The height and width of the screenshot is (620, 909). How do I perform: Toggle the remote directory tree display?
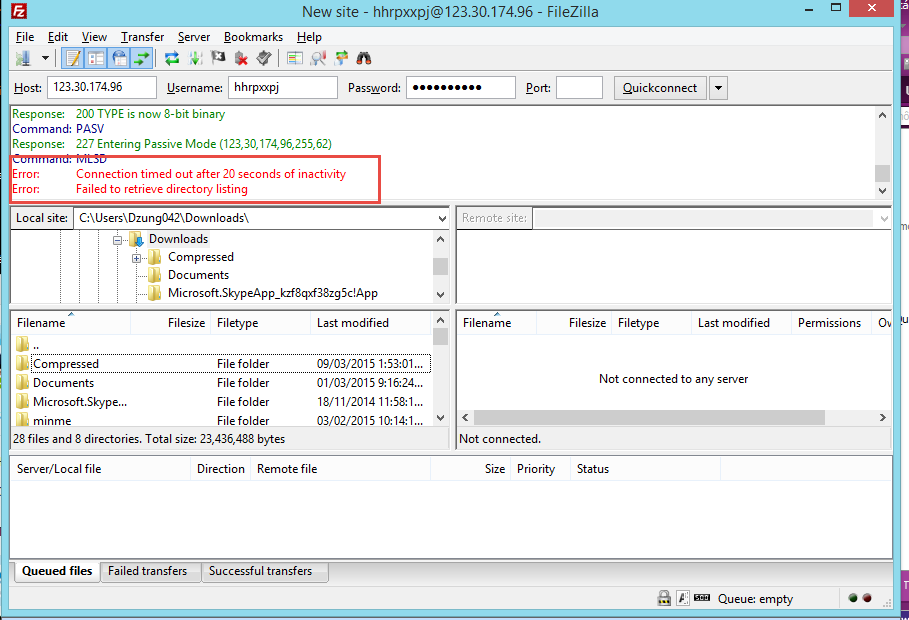pos(119,58)
